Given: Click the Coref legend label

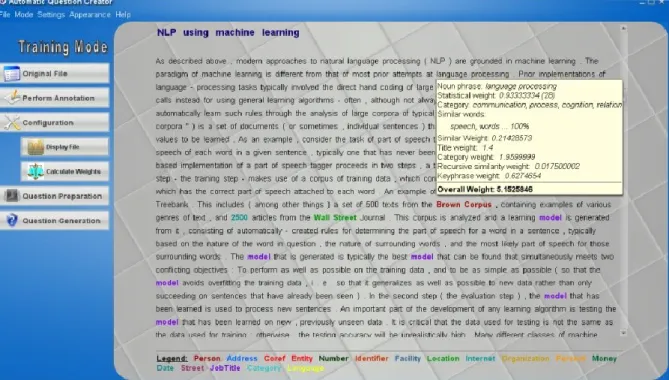Looking at the screenshot, I should pyautogui.click(x=274, y=358).
